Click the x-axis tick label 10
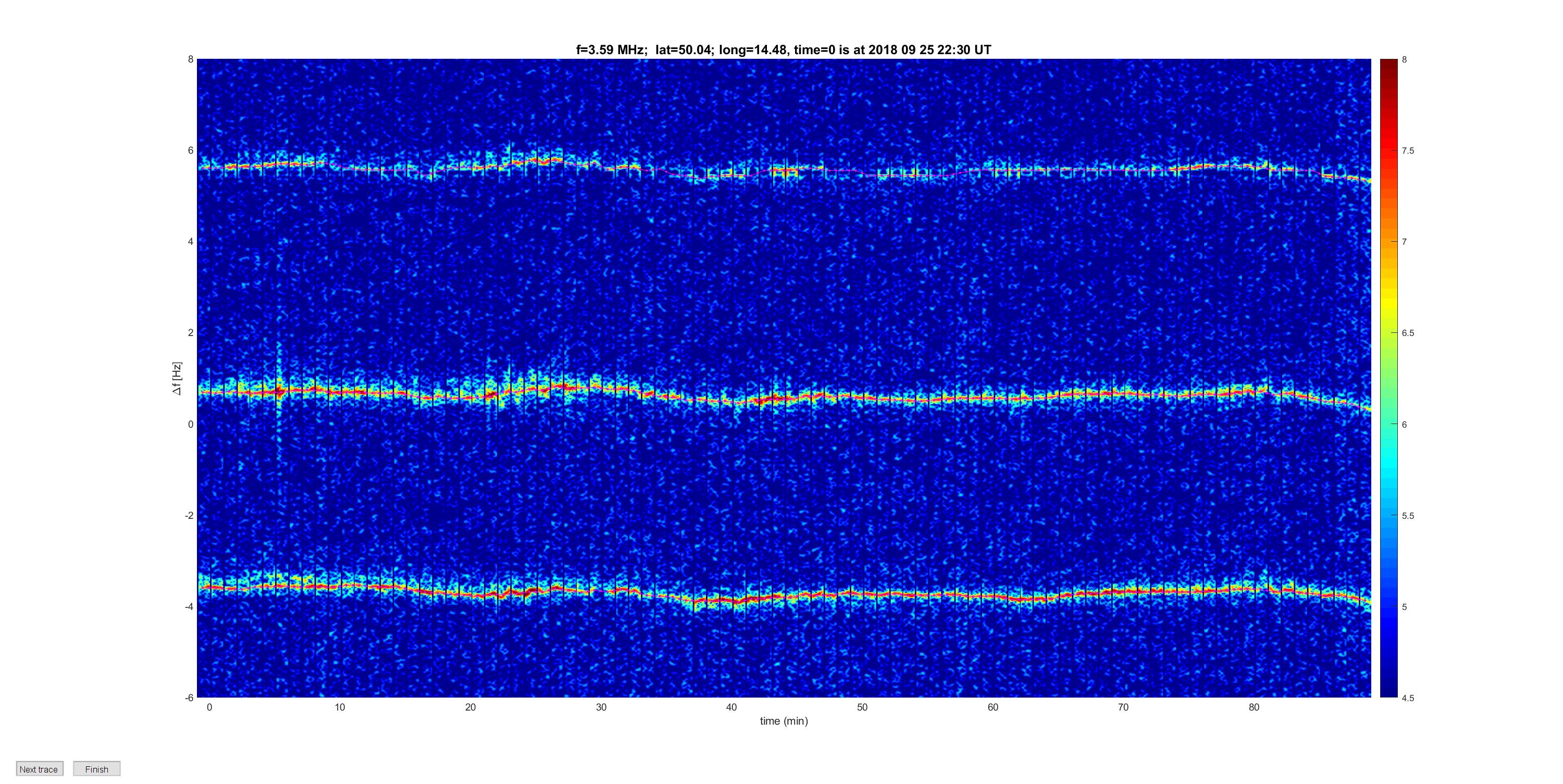The width and height of the screenshot is (1563, 784). tap(340, 707)
